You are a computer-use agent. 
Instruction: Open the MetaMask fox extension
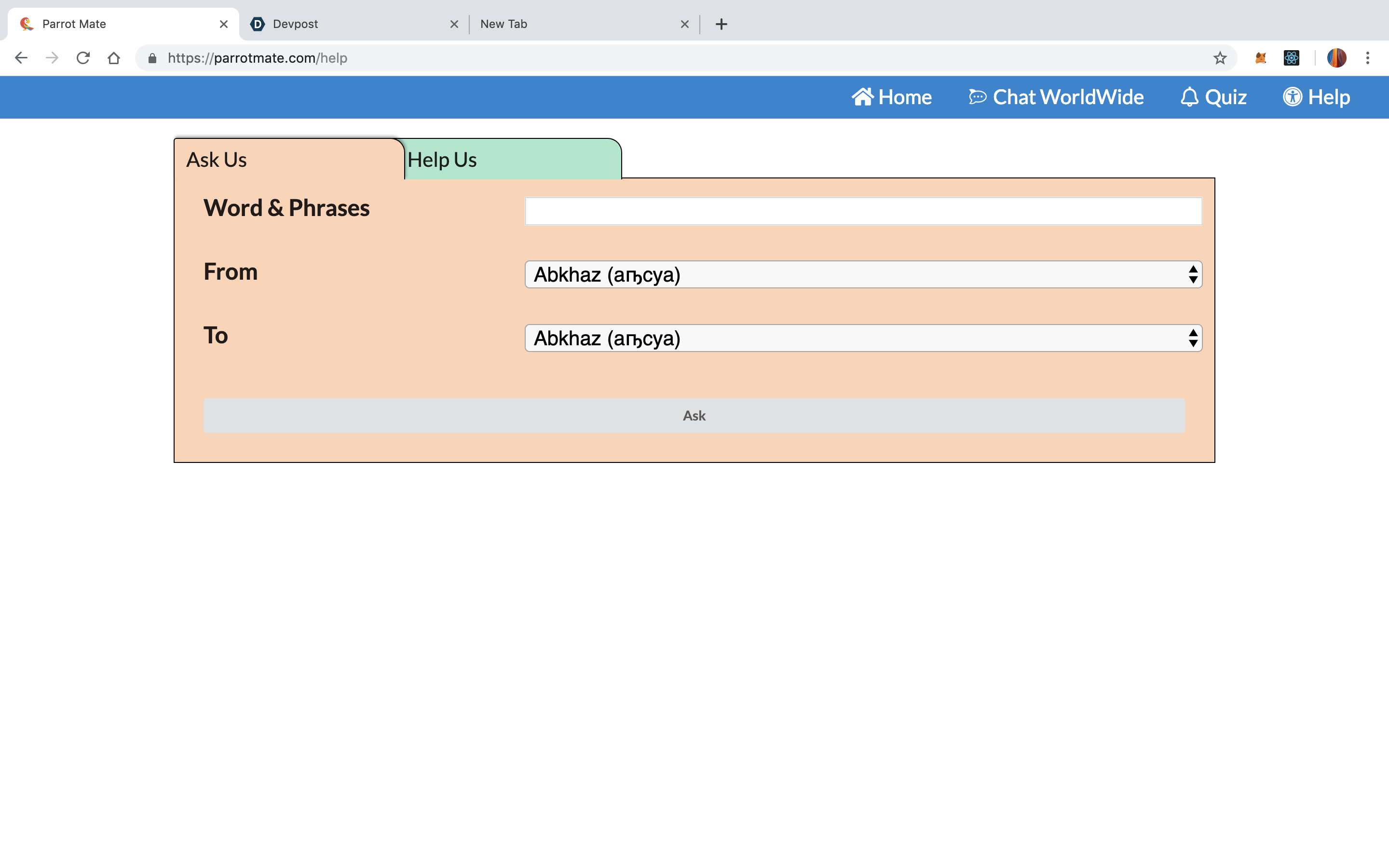coord(1260,58)
